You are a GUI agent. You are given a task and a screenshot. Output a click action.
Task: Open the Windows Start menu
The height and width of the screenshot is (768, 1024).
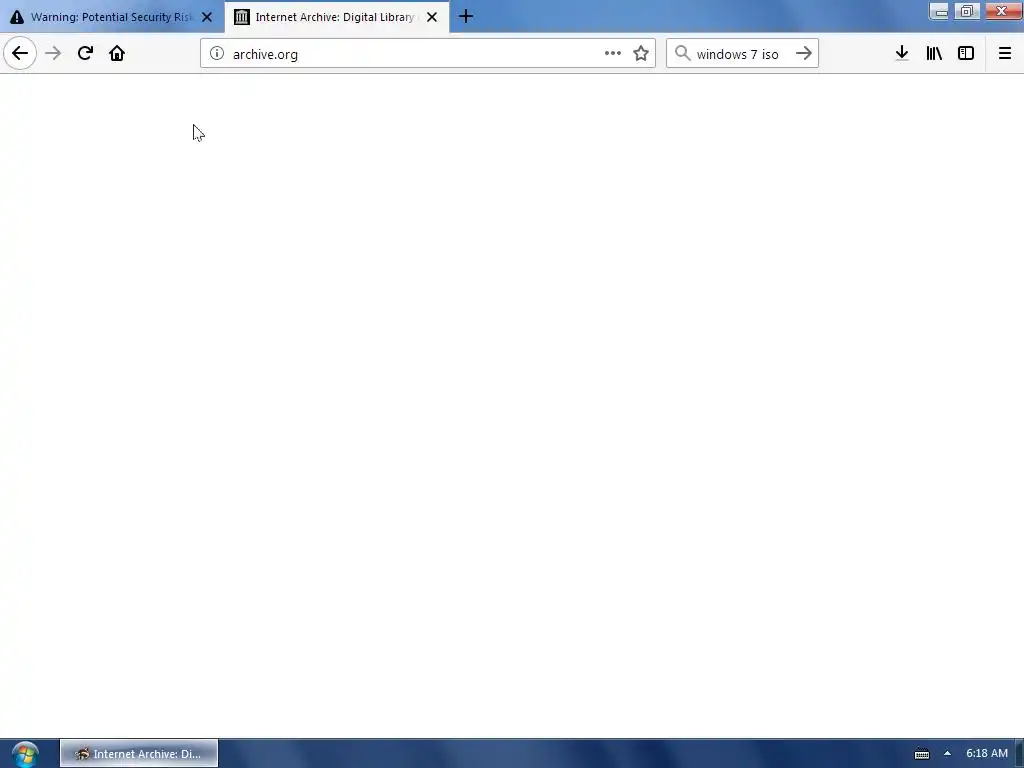pyautogui.click(x=25, y=754)
